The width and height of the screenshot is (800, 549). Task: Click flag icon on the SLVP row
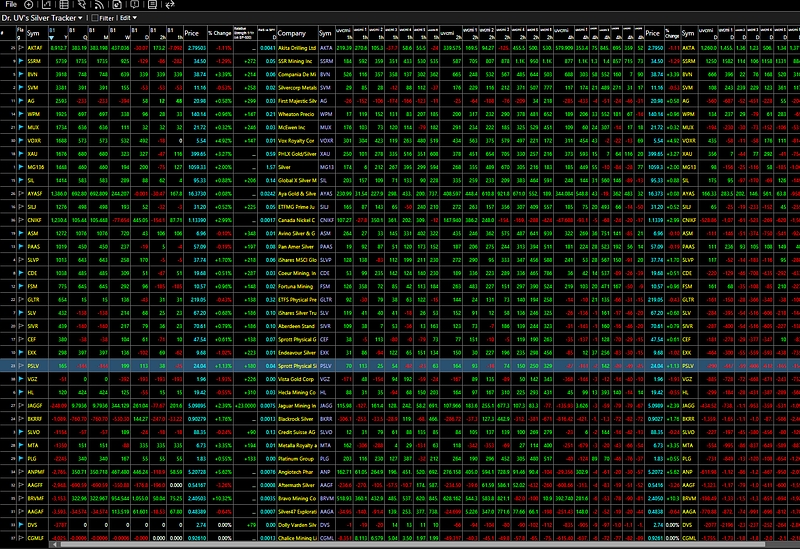(x=21, y=260)
